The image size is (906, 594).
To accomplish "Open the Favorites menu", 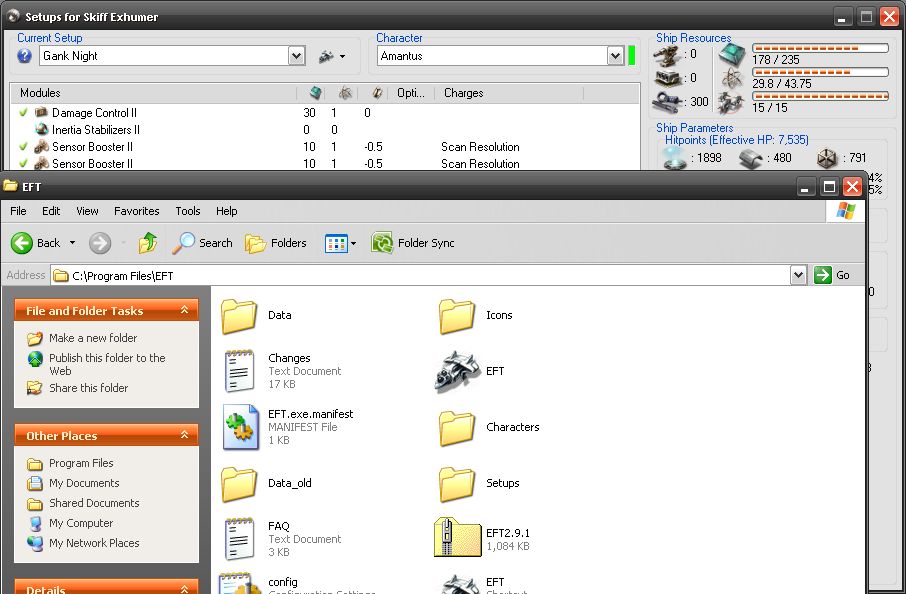I will [136, 211].
